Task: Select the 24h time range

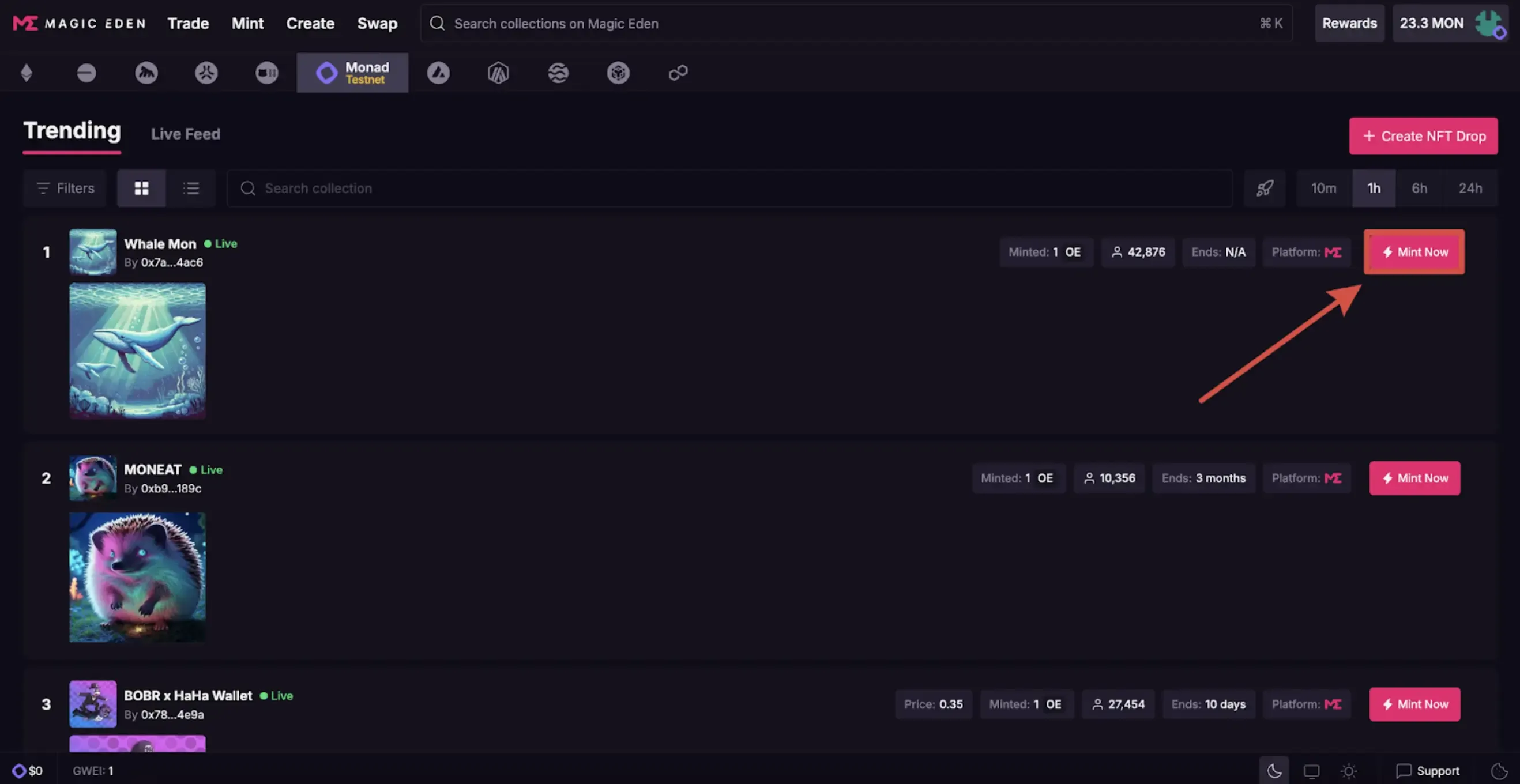Action: 1470,188
